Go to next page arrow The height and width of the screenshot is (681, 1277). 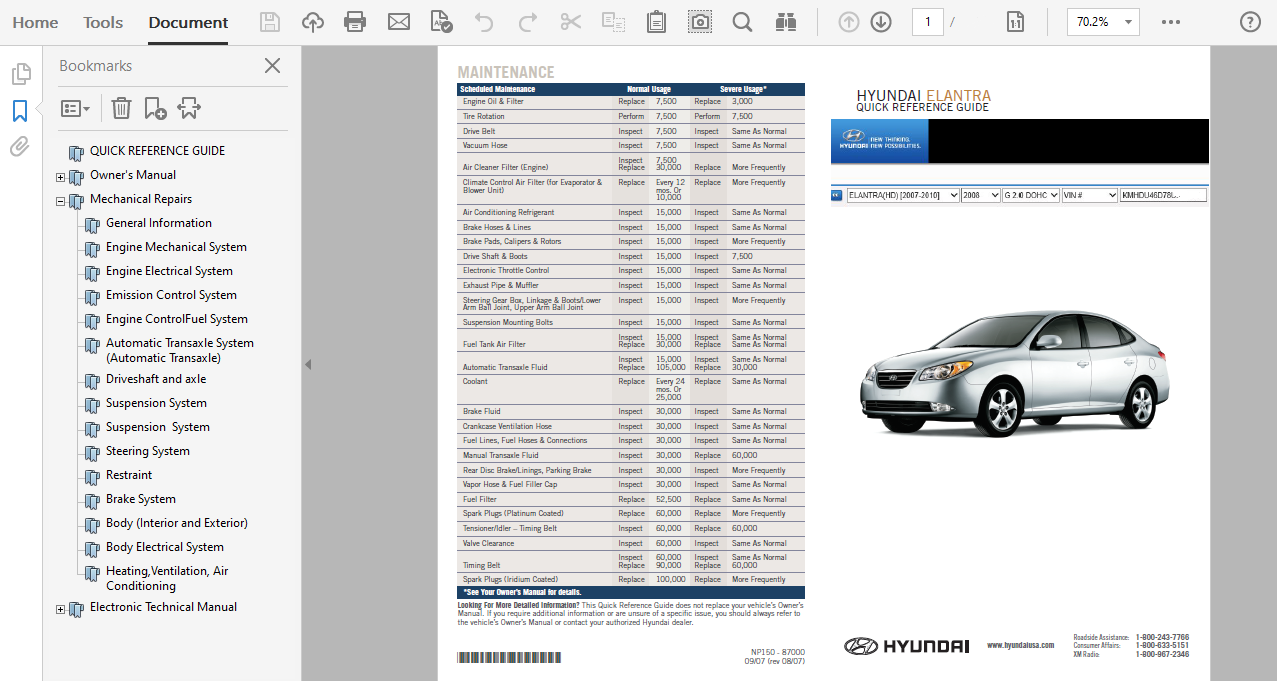[881, 22]
